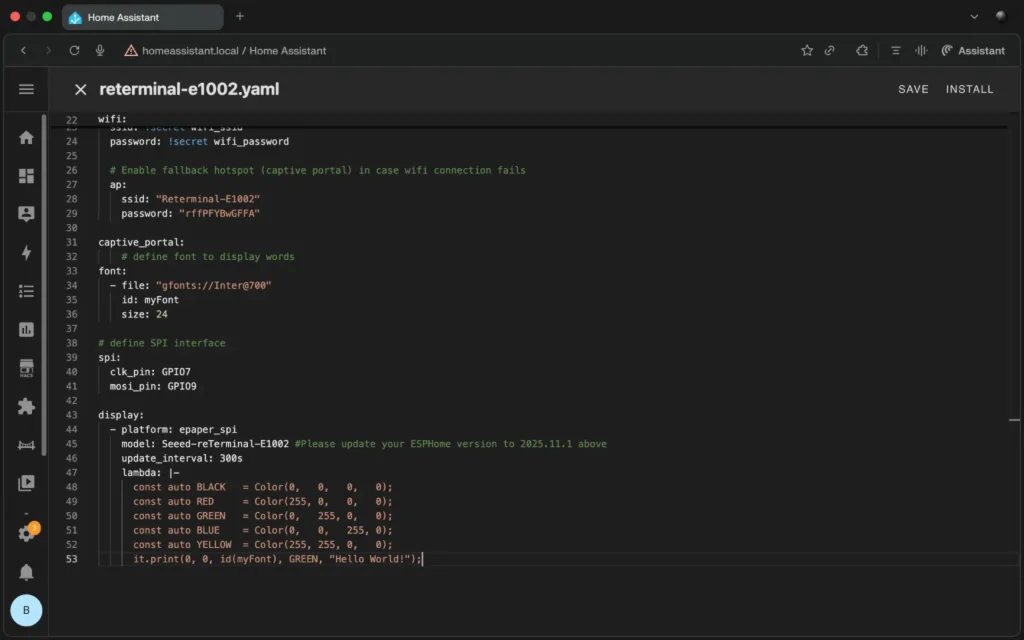Open the Media play icon in sidebar
Screen dimensions: 1024x640
pyautogui.click(x=26, y=483)
